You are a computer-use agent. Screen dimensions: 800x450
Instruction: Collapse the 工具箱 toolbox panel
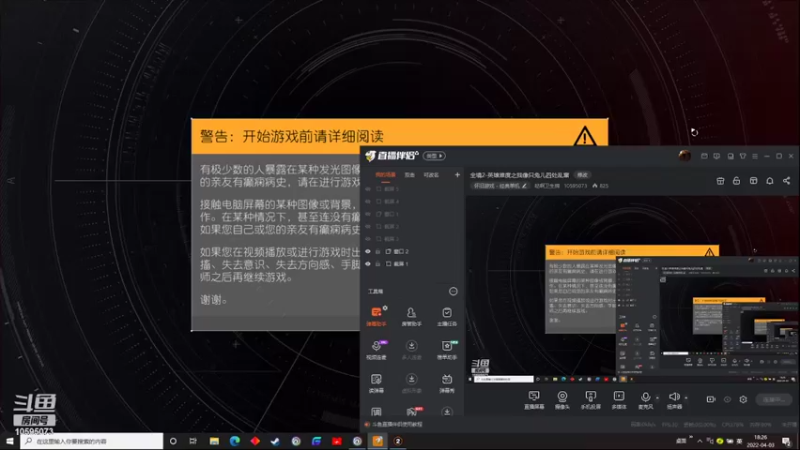pos(453,291)
